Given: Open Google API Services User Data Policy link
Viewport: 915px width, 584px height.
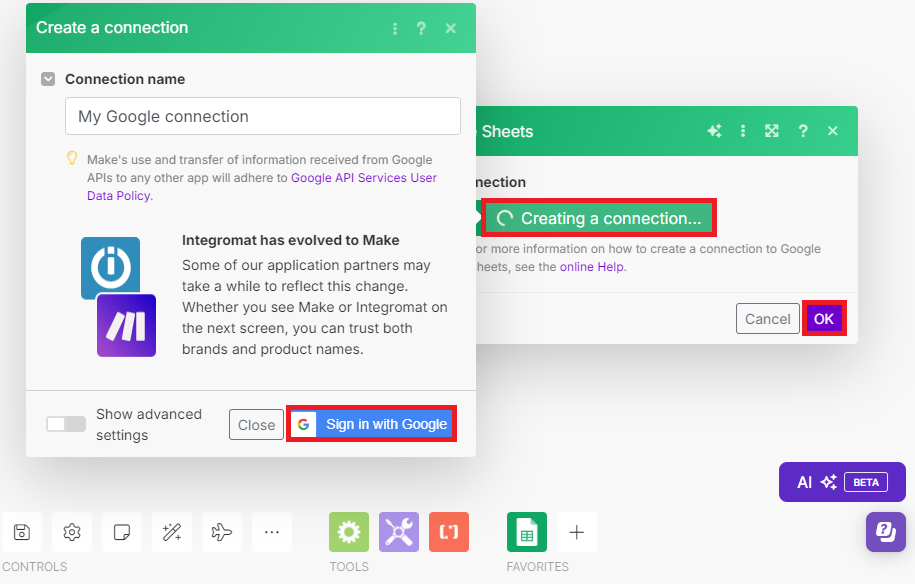Looking at the screenshot, I should pyautogui.click(x=261, y=187).
